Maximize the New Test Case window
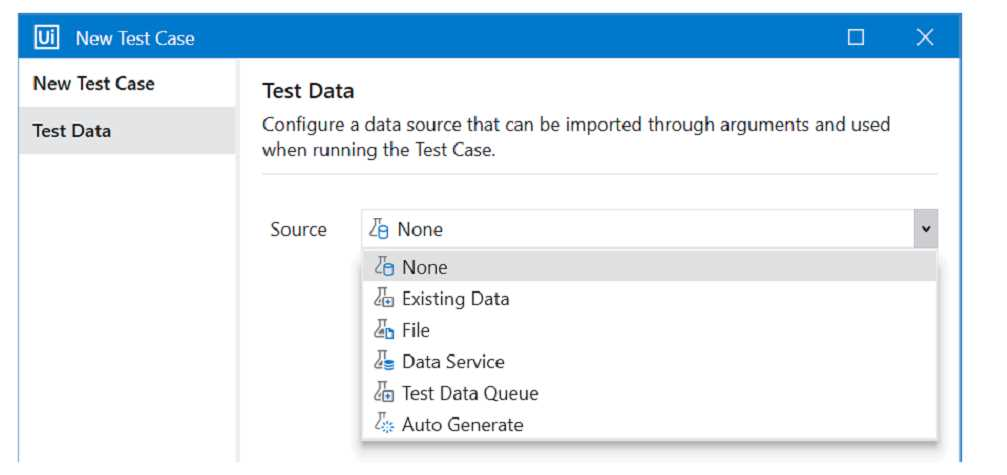Screen dimensions: 1007x475 pos(856,38)
